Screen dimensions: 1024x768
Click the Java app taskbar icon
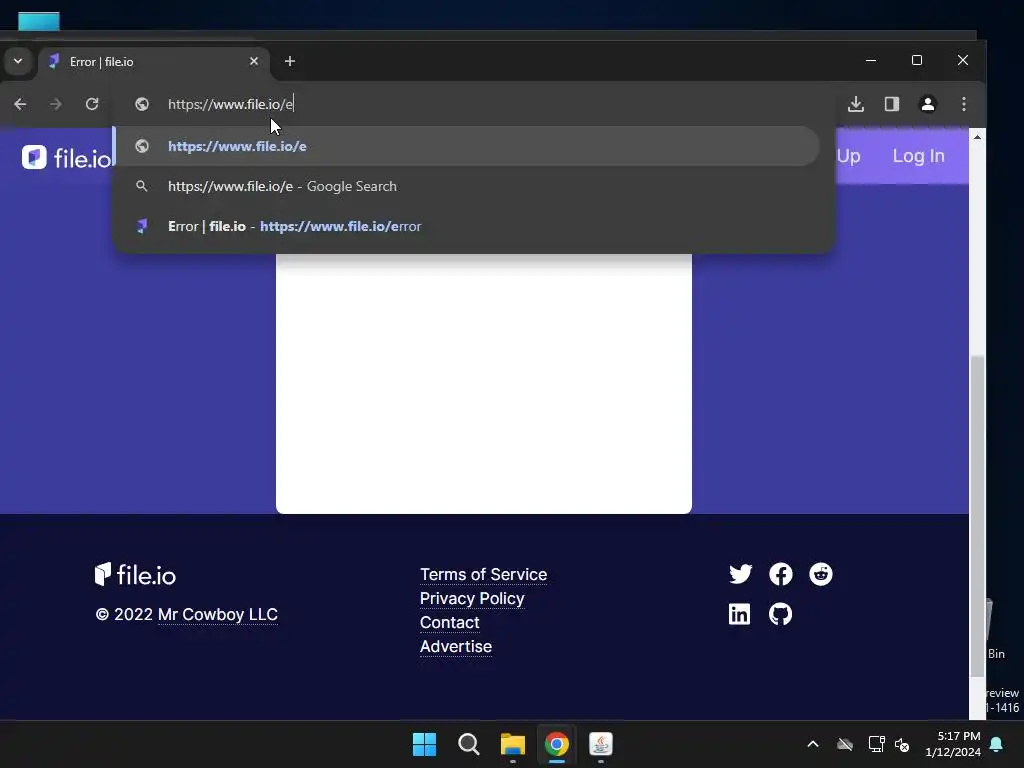pos(601,744)
